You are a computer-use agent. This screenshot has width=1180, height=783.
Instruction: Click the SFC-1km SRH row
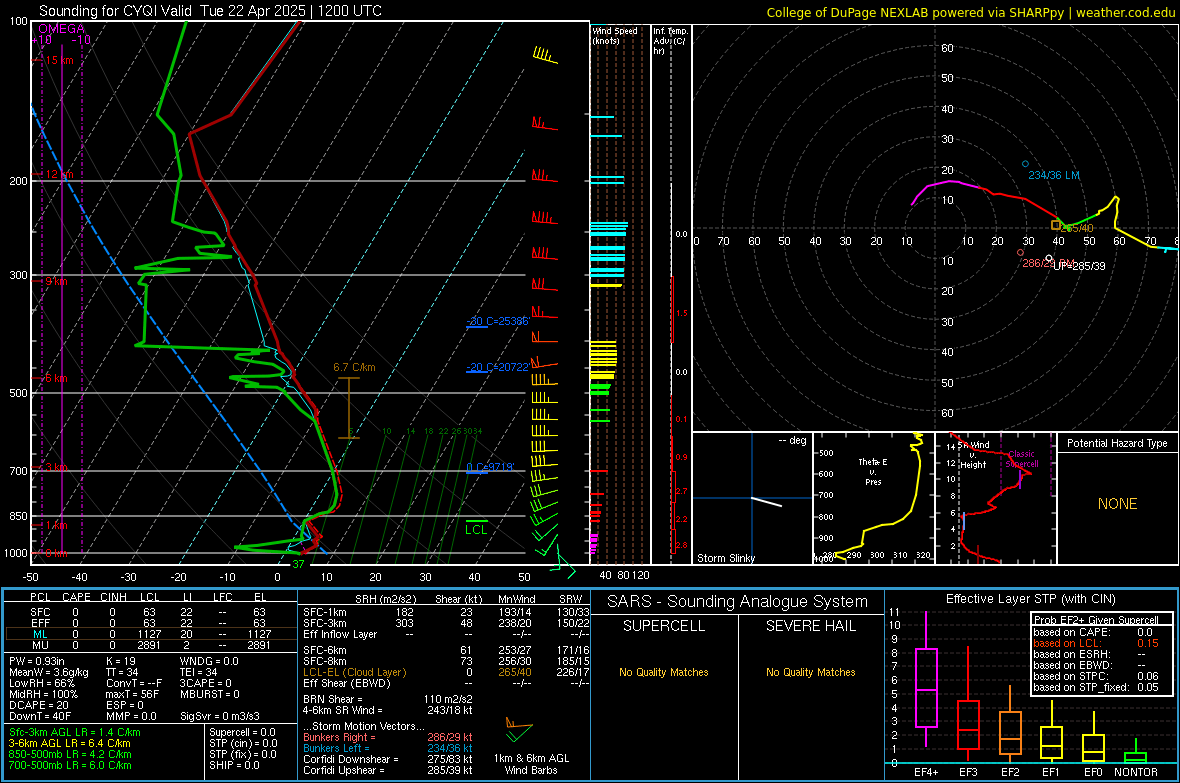pos(446,612)
